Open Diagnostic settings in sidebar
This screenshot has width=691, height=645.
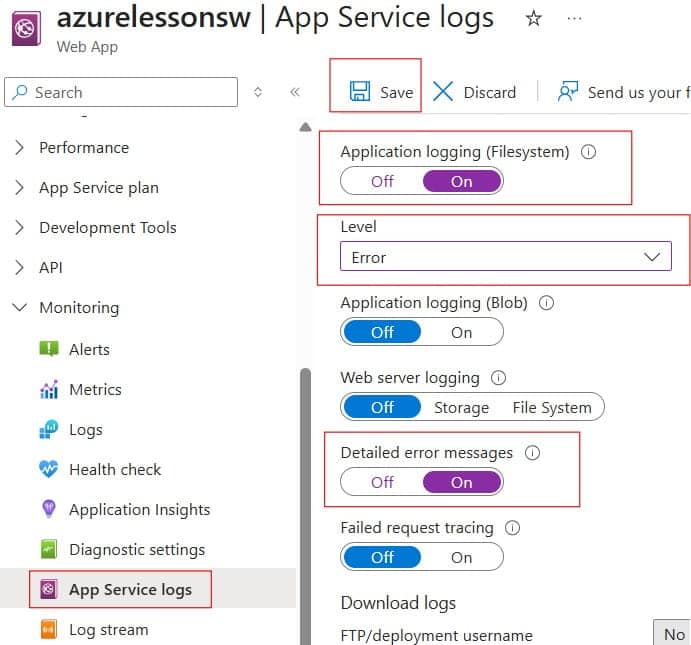(x=137, y=550)
